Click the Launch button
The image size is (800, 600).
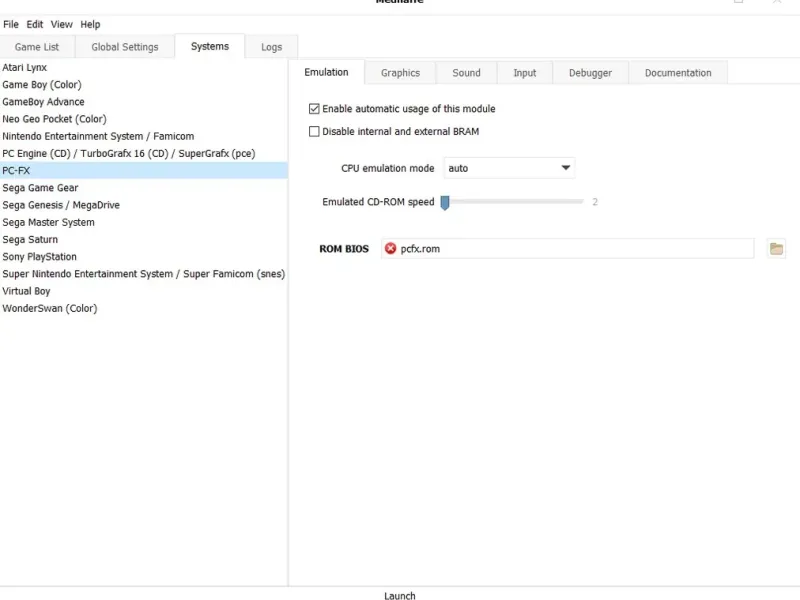[400, 595]
